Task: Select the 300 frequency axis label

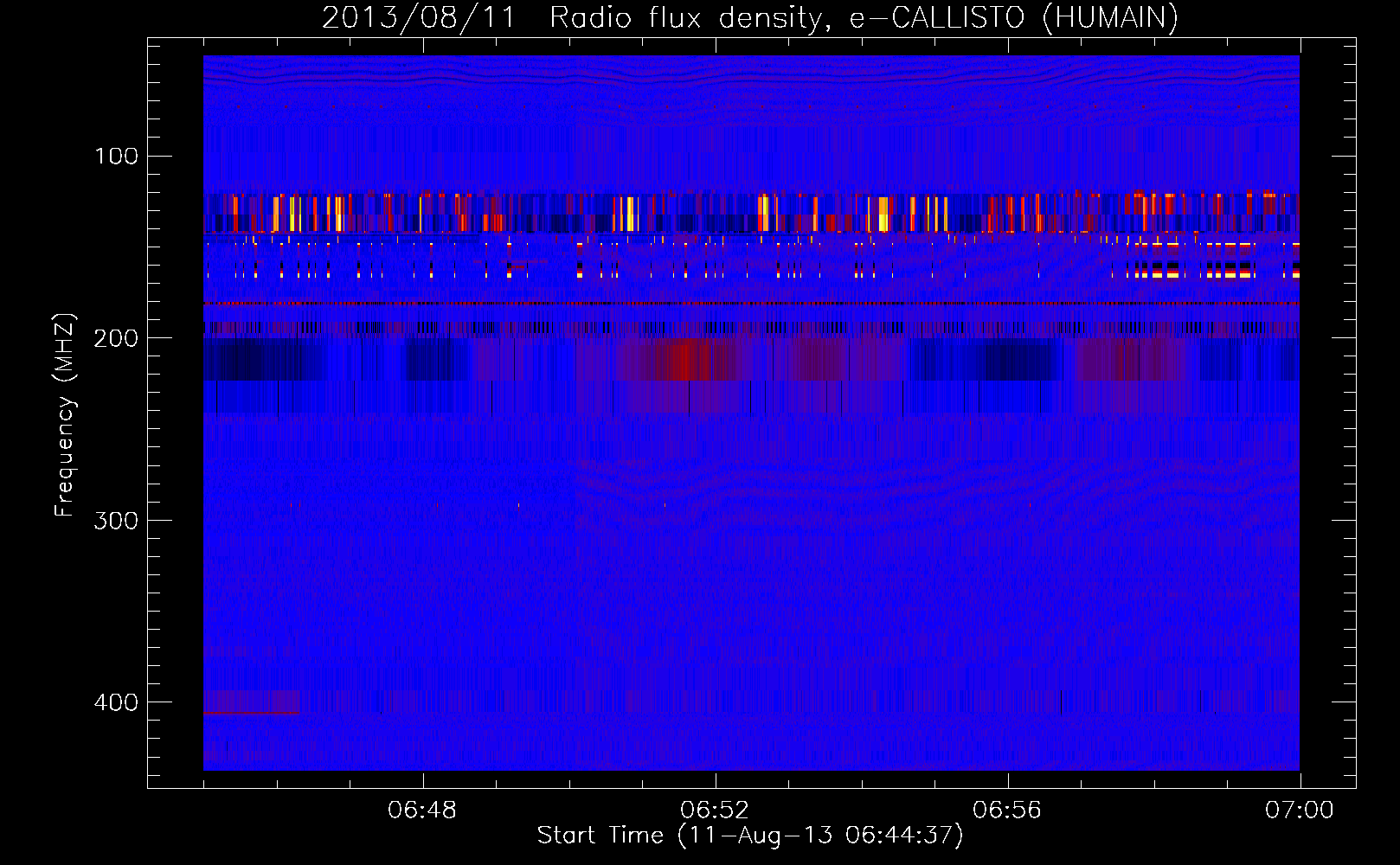Action: [x=117, y=521]
